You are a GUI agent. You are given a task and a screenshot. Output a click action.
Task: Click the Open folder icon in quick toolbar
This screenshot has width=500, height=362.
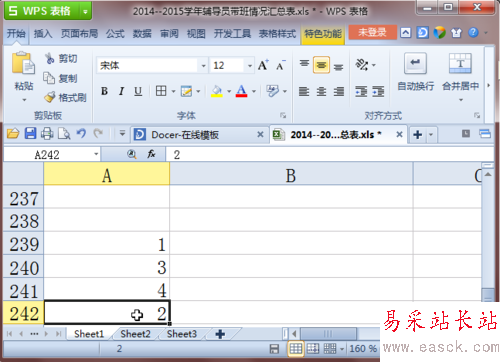point(13,134)
